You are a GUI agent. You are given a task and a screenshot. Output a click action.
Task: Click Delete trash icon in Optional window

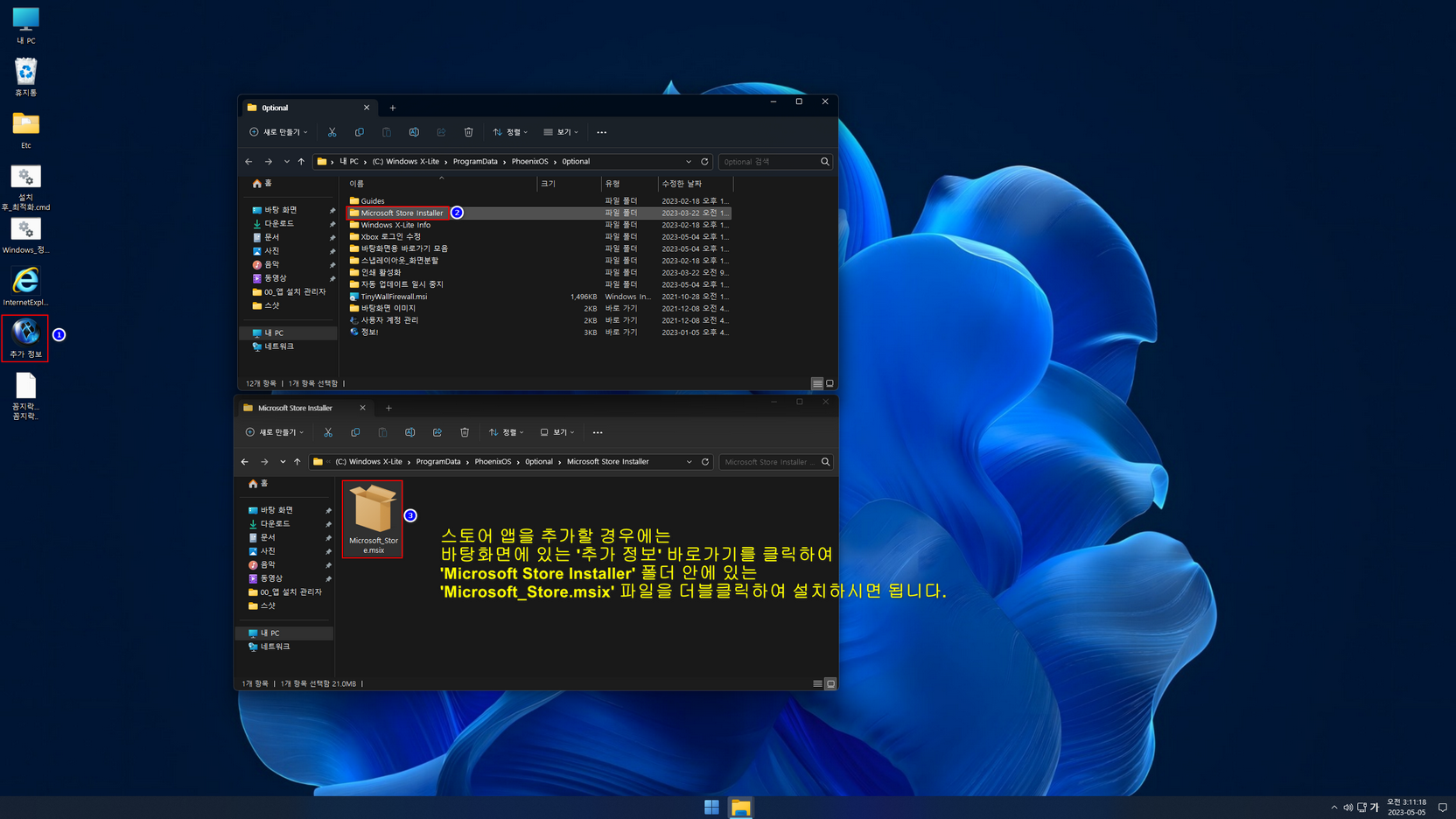click(x=468, y=132)
